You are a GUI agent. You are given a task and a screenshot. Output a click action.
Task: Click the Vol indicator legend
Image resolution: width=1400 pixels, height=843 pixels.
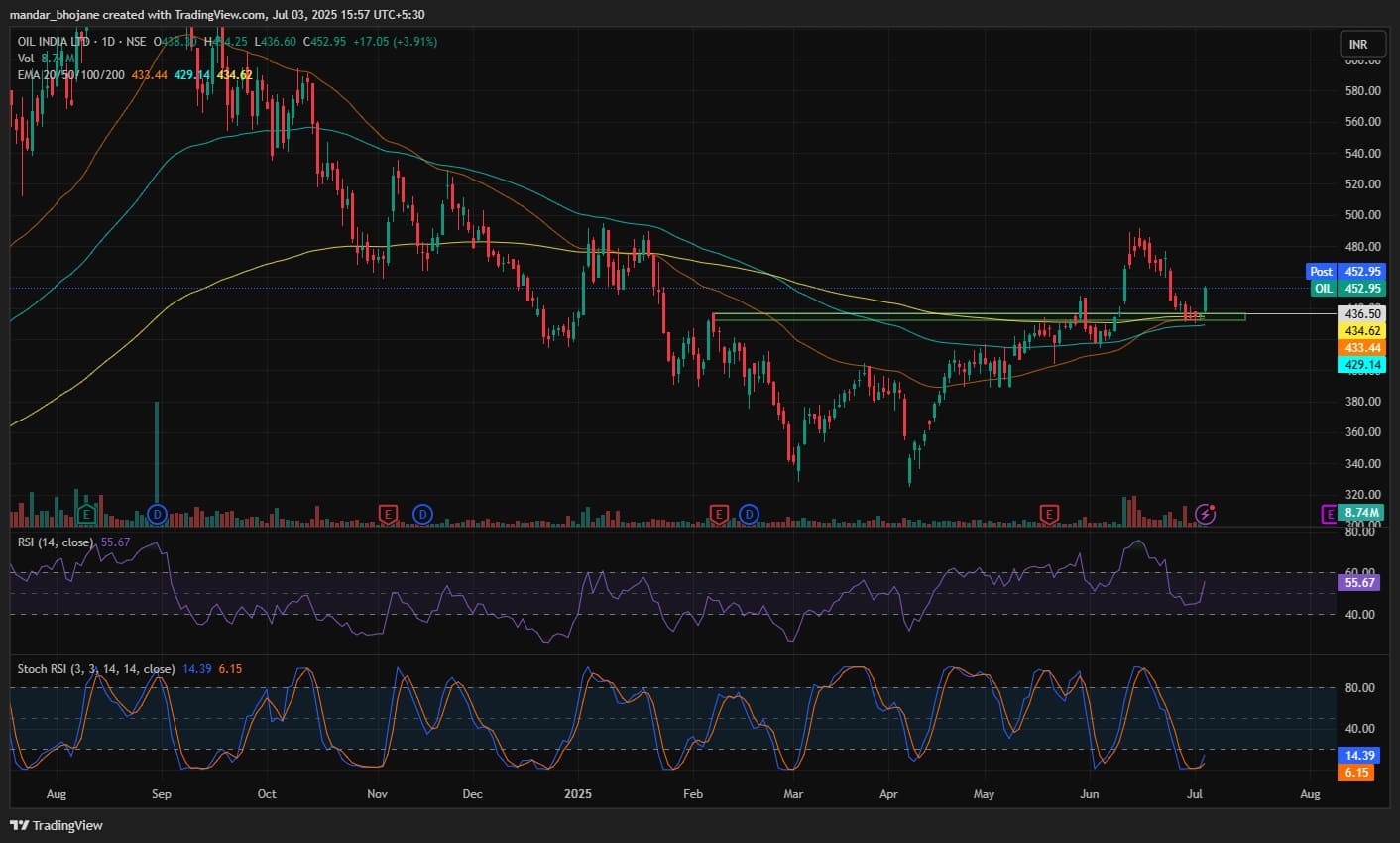click(26, 59)
